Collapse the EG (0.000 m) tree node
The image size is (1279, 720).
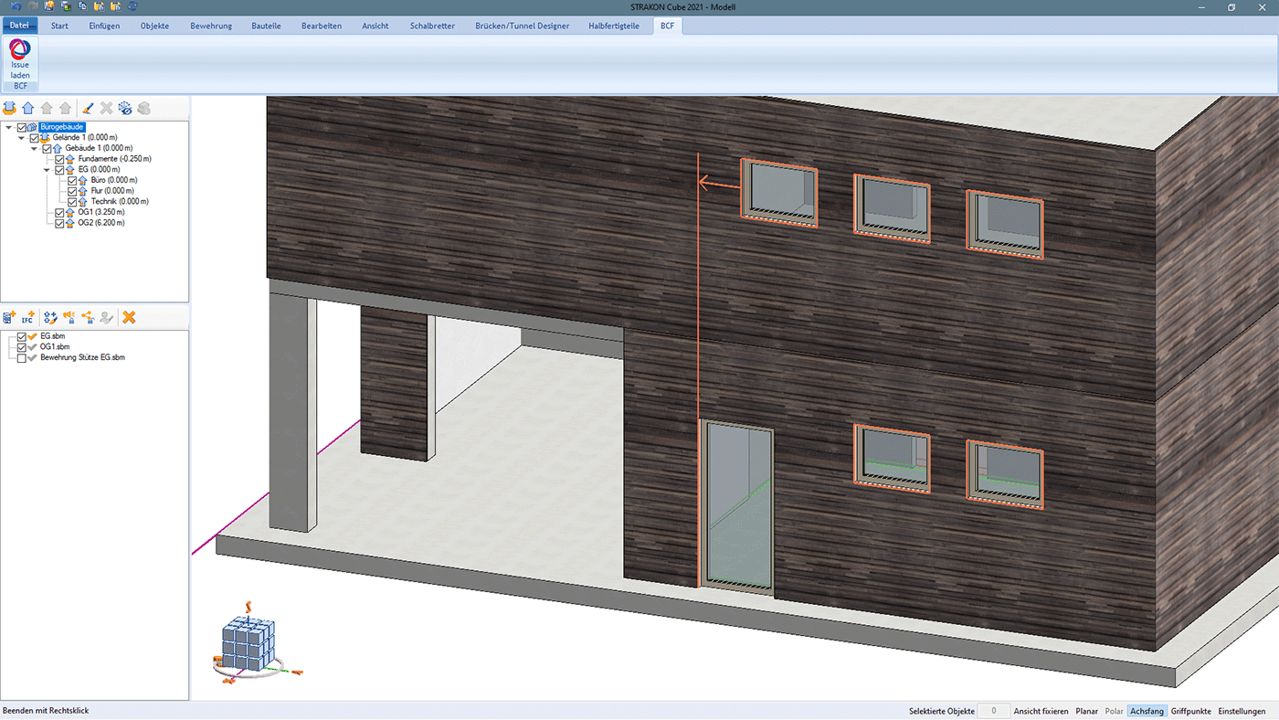coord(46,170)
